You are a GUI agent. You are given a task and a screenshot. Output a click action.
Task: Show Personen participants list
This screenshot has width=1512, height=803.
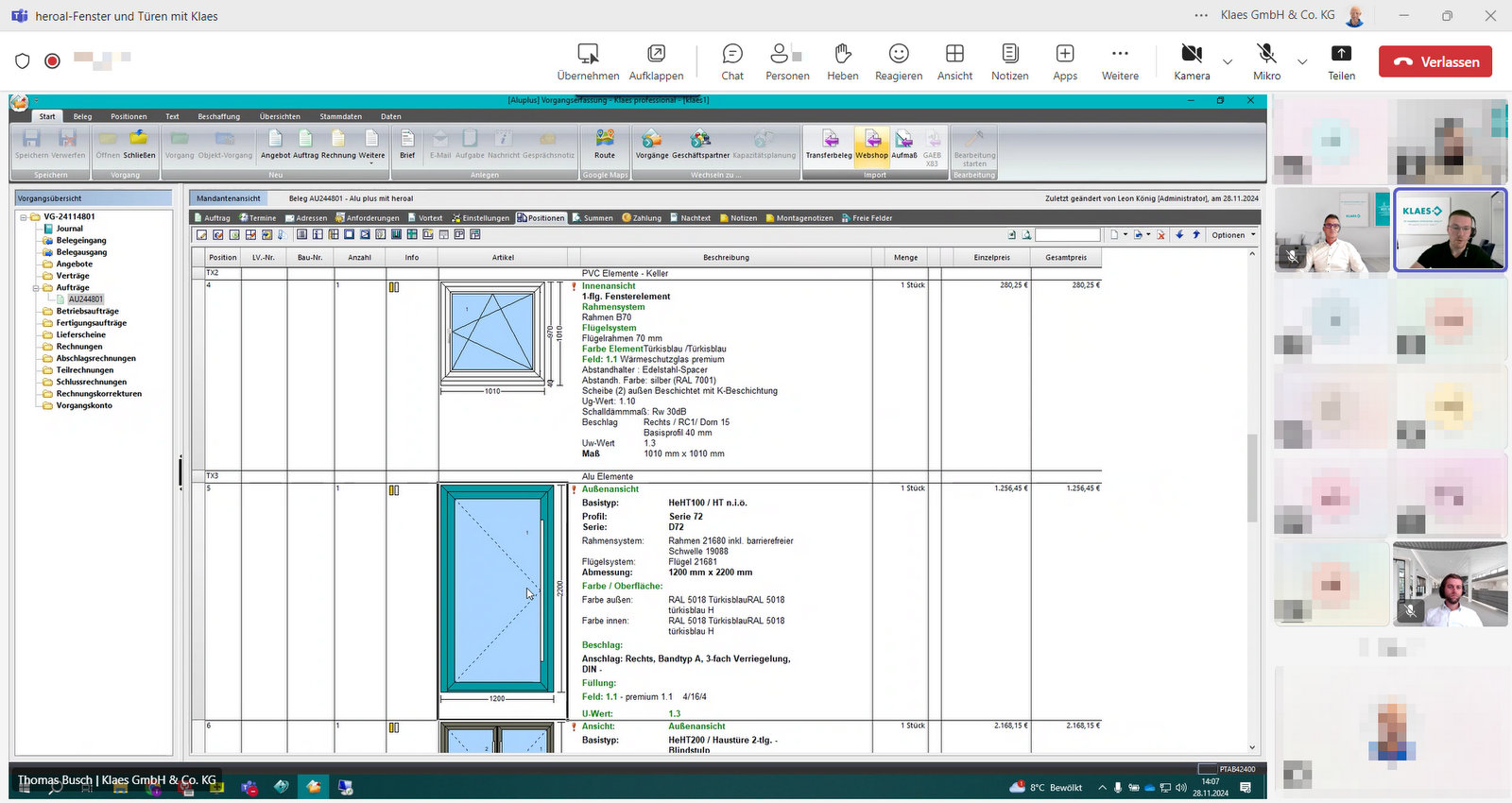(x=787, y=62)
